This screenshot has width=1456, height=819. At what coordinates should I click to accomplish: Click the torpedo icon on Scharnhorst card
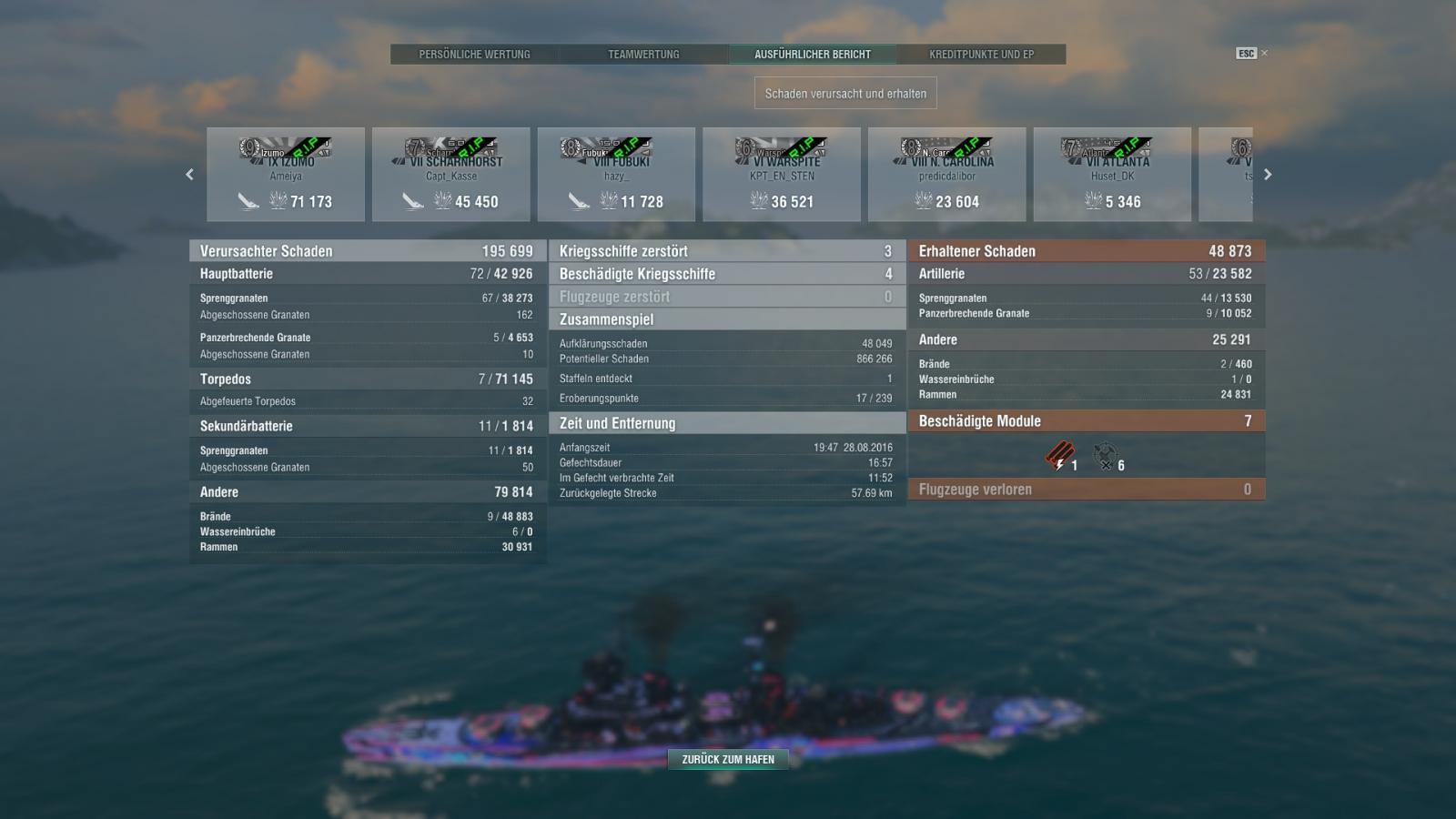[413, 201]
